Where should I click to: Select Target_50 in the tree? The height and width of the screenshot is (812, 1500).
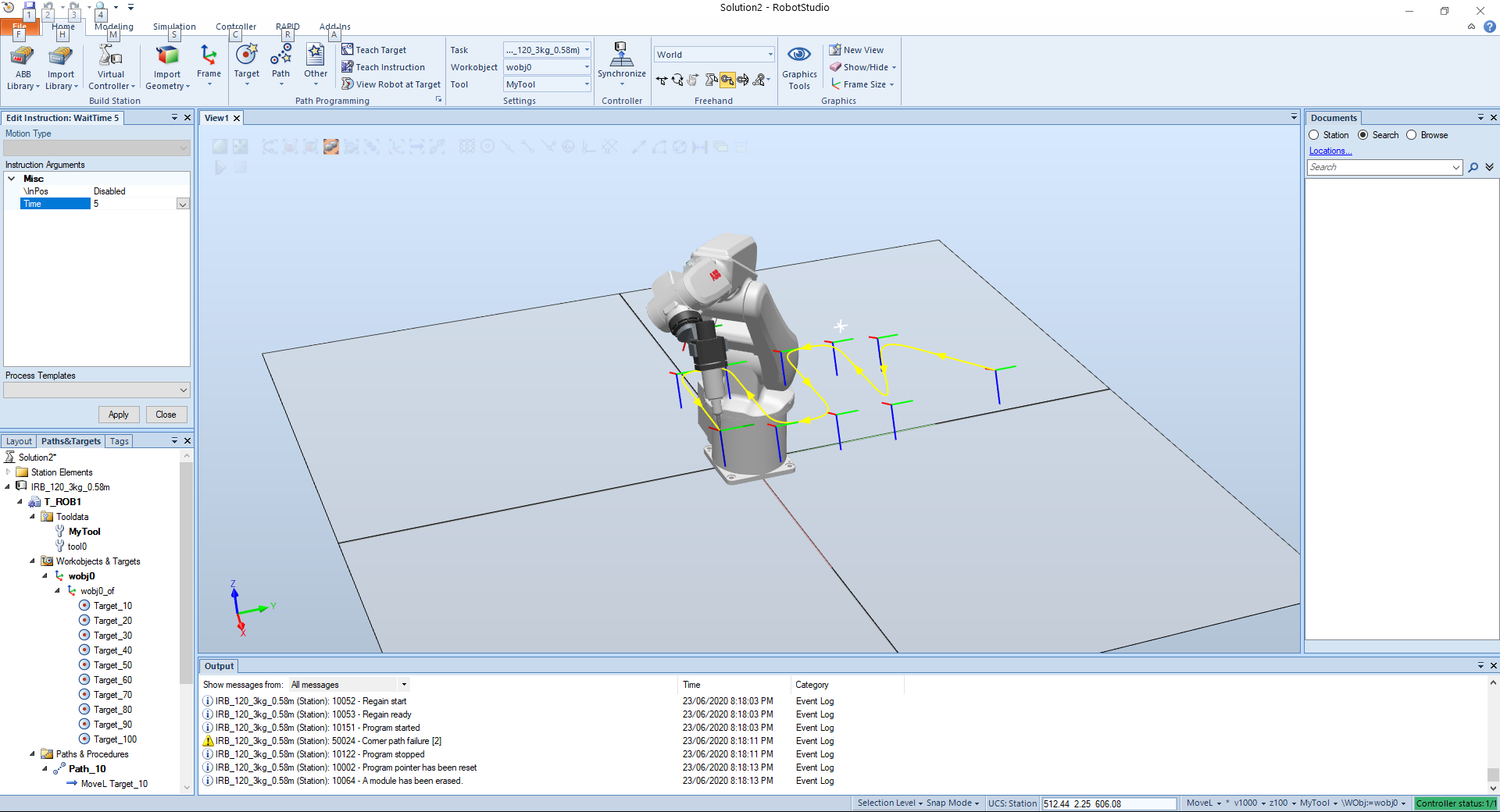pyautogui.click(x=112, y=665)
